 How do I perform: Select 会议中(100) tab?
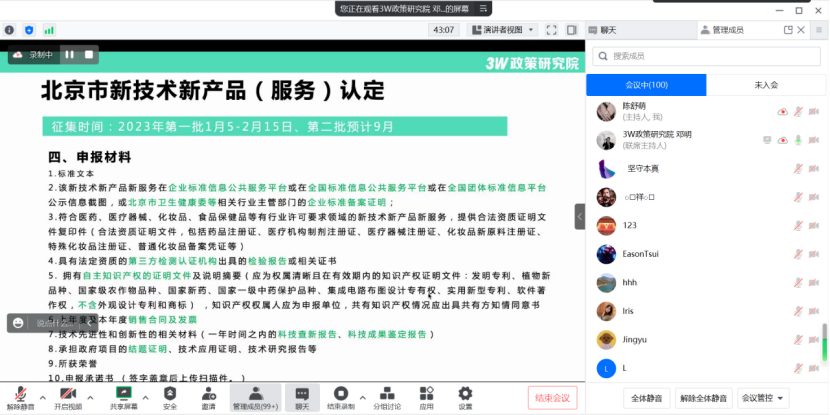click(646, 85)
